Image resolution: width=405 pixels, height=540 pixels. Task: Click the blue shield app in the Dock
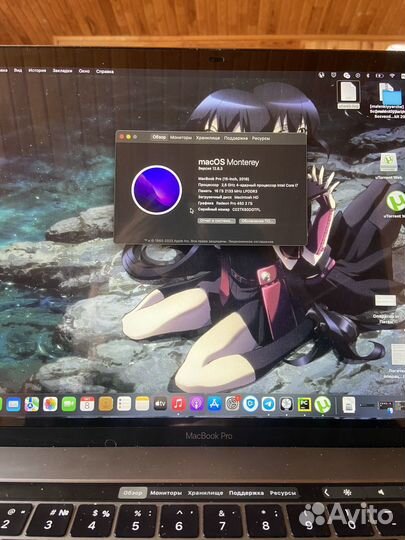point(250,404)
